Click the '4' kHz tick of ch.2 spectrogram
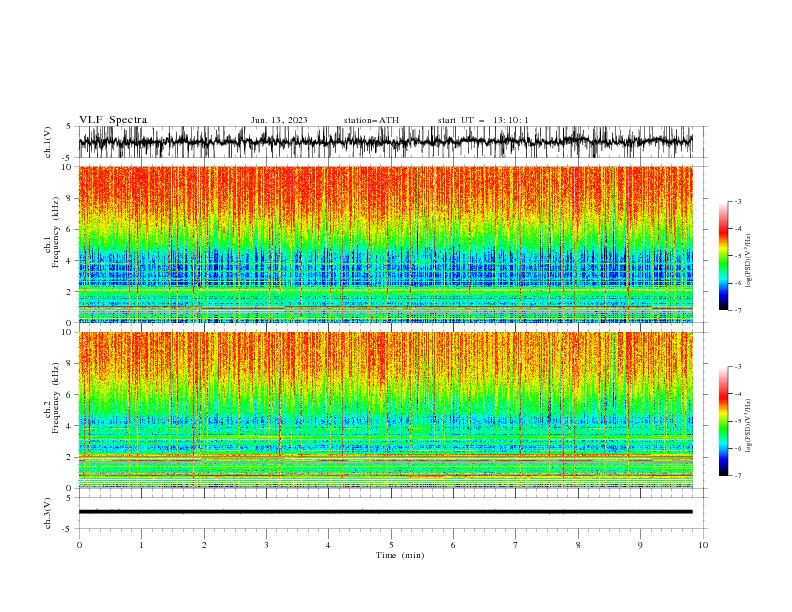Viewport: 792px width, 612px height. [69, 426]
